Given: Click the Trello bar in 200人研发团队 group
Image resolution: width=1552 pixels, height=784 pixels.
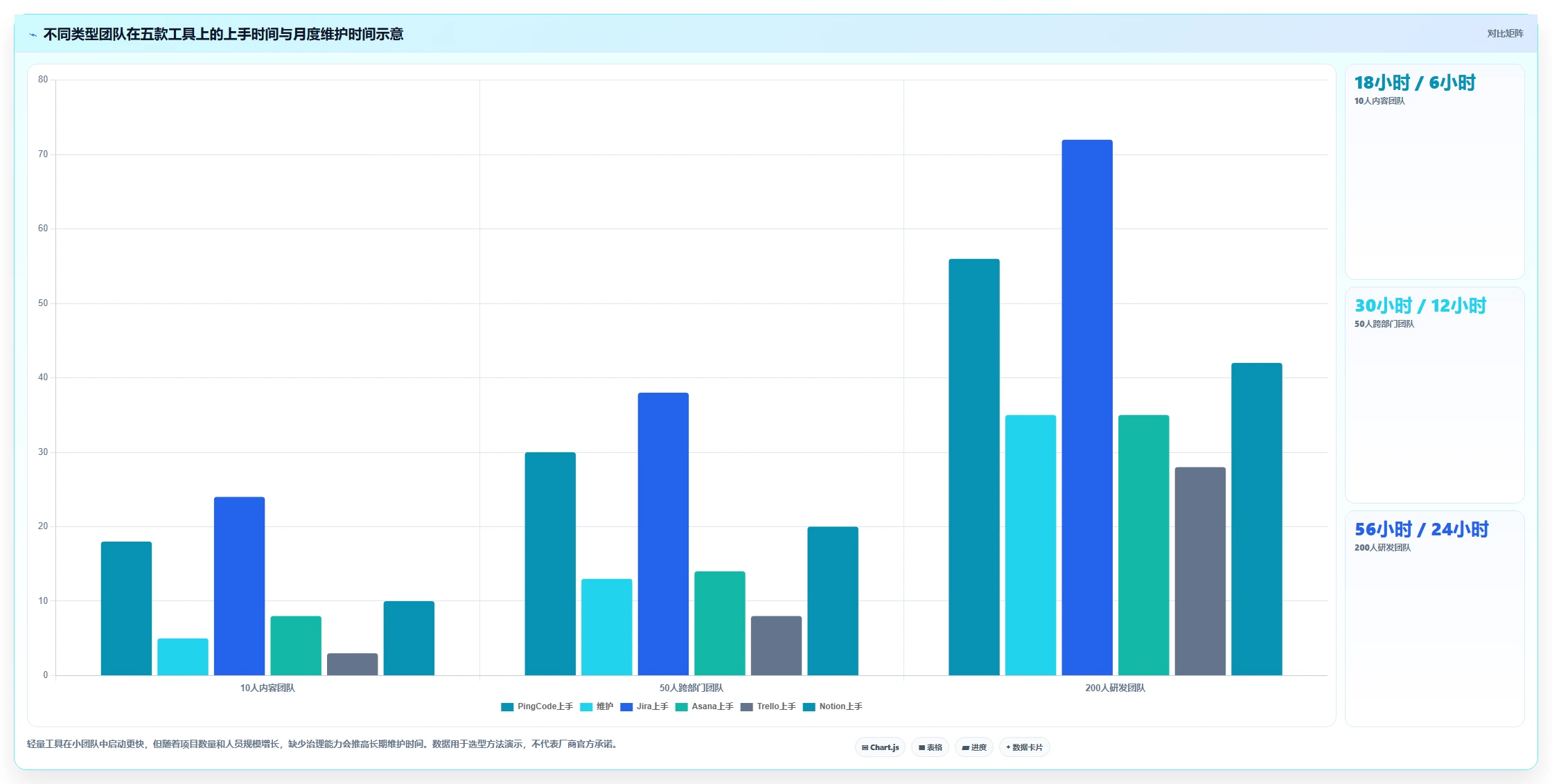Looking at the screenshot, I should coord(1200,571).
